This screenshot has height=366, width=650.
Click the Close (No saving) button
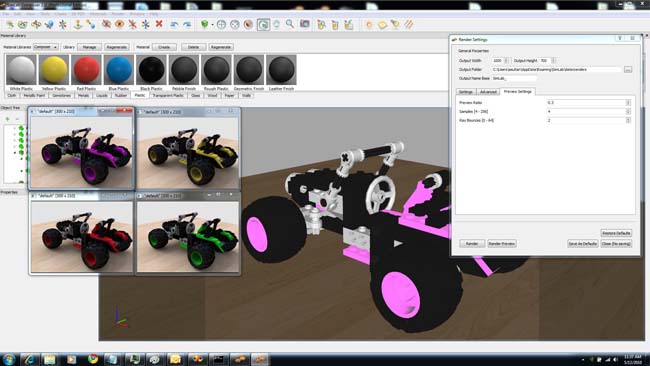pyautogui.click(x=616, y=244)
